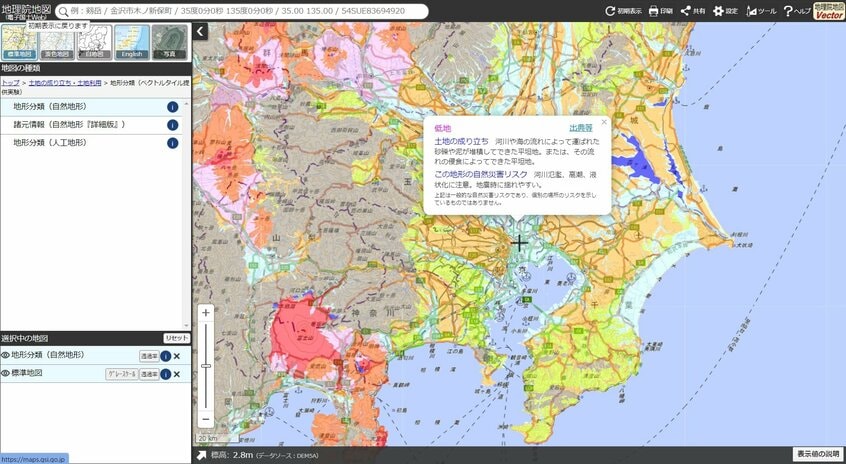Select the 淡色地図 base map thumbnail

[57, 42]
